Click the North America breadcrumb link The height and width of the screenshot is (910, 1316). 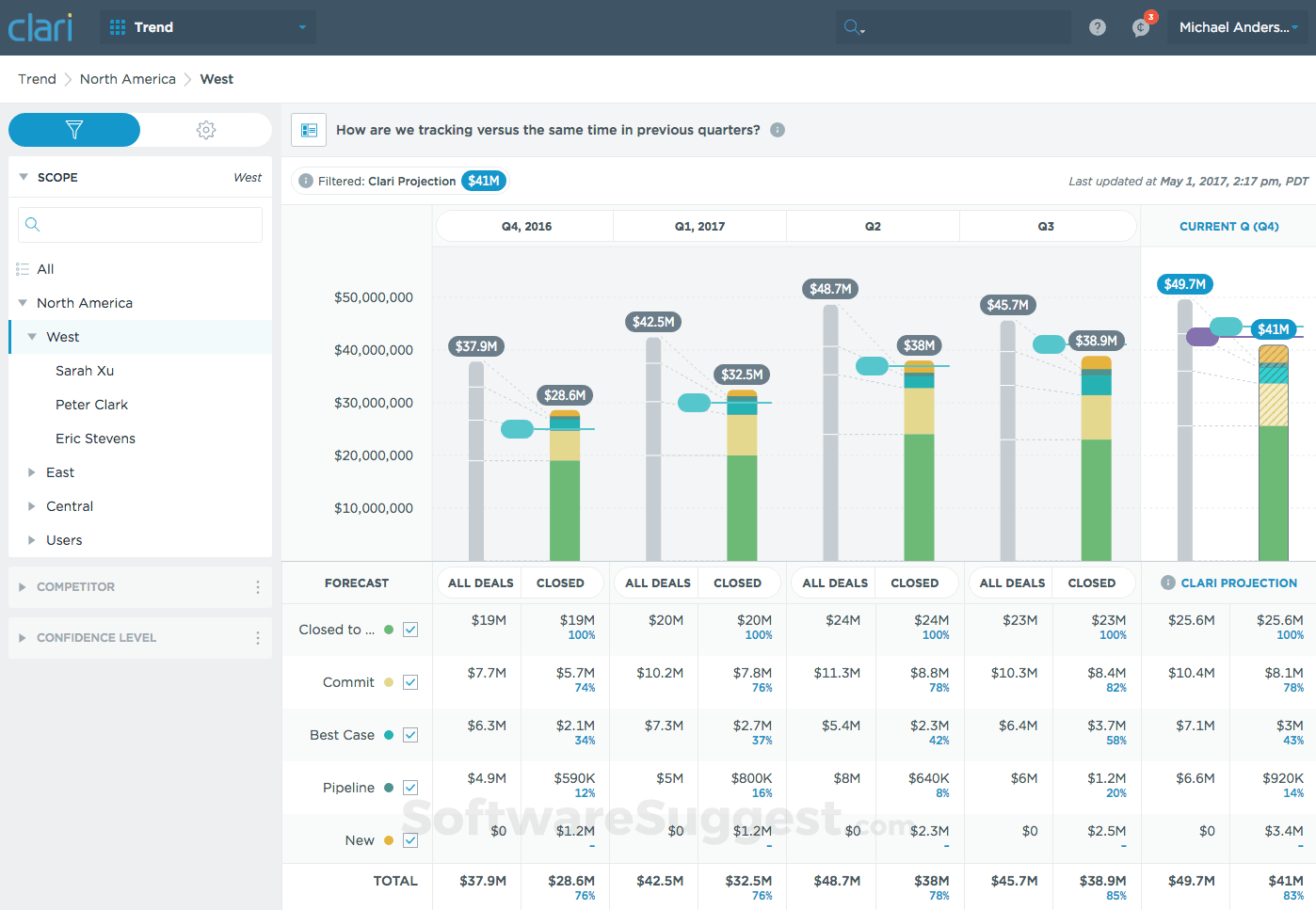click(x=127, y=79)
